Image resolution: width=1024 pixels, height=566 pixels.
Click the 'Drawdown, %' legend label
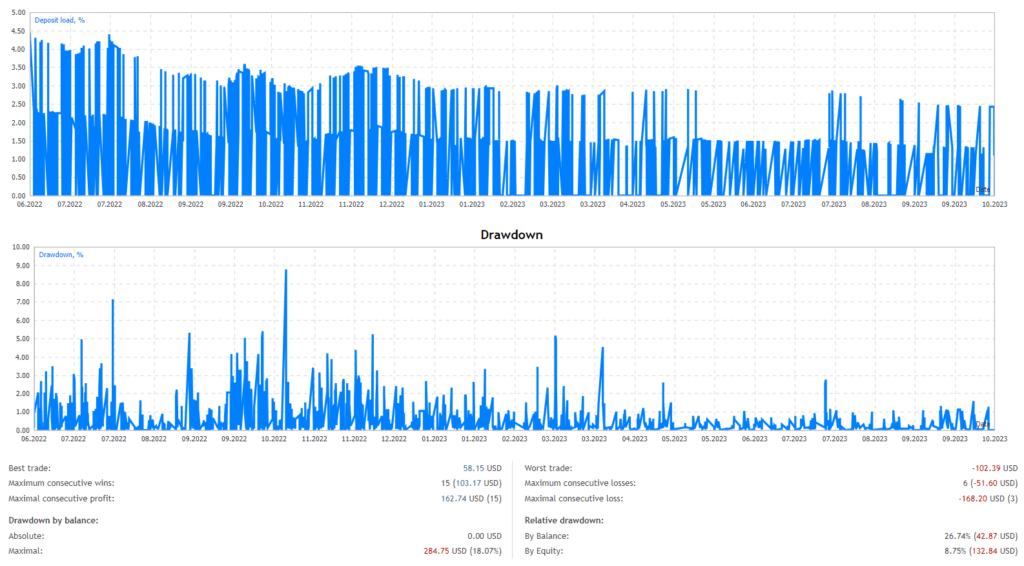[x=61, y=255]
